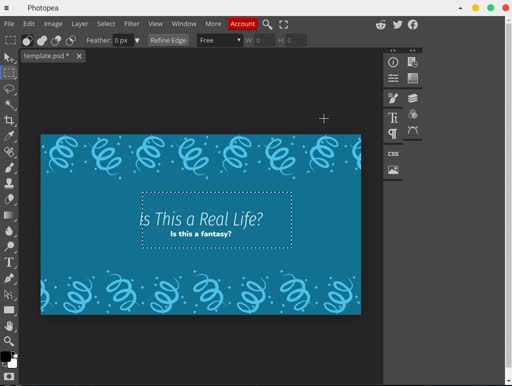Close the template.psd document tab
The width and height of the screenshot is (512, 386).
click(79, 56)
